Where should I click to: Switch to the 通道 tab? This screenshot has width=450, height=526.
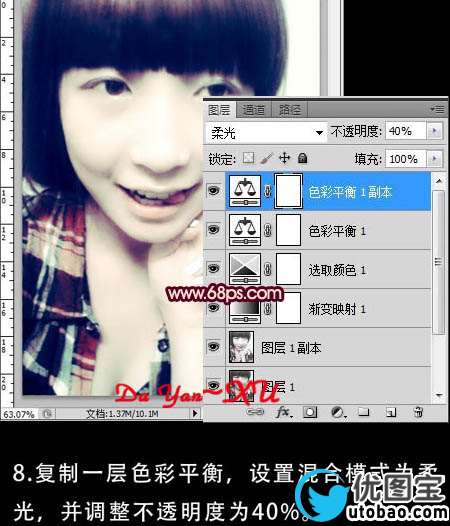point(254,110)
